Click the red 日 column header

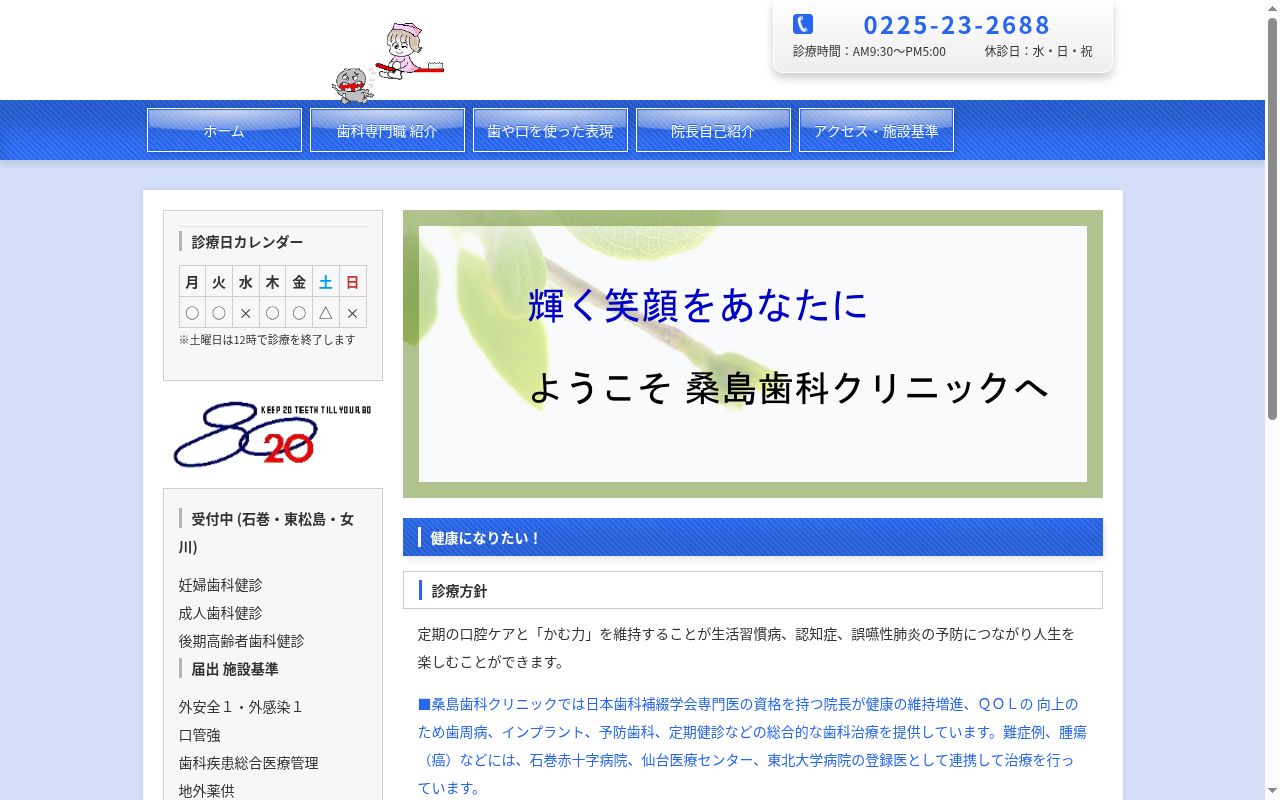352,282
